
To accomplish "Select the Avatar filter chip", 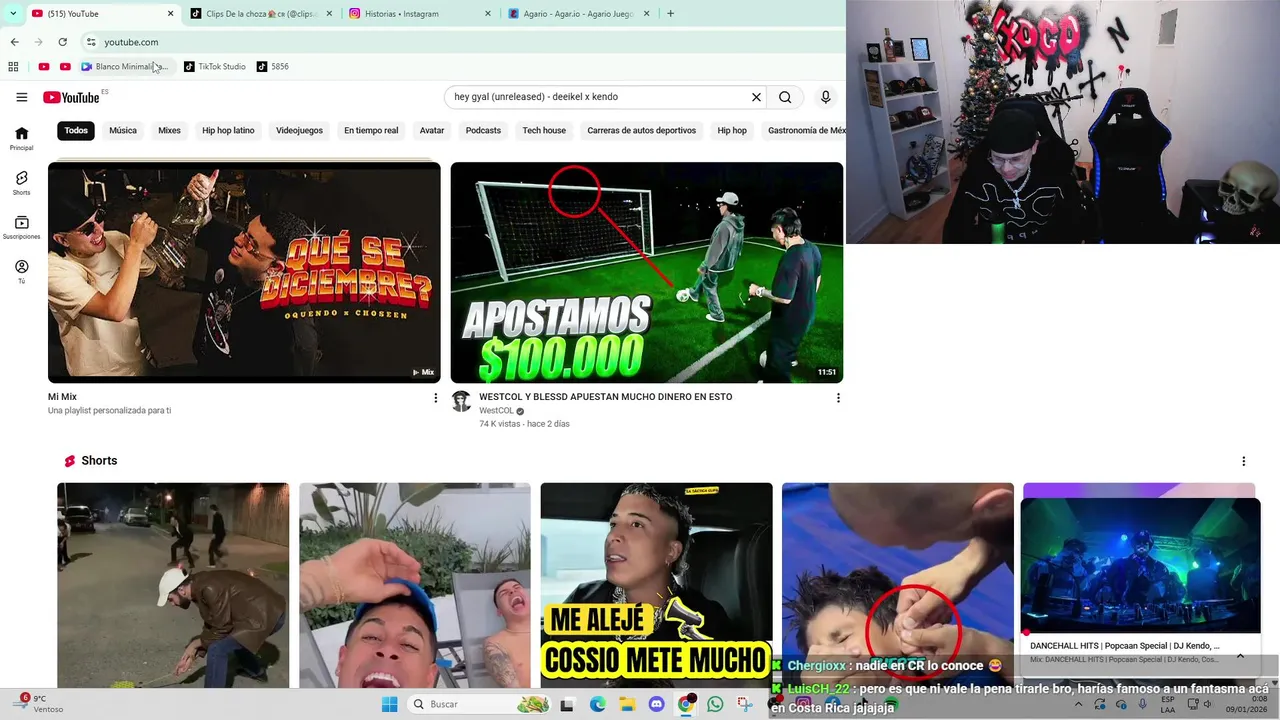I will [x=432, y=130].
